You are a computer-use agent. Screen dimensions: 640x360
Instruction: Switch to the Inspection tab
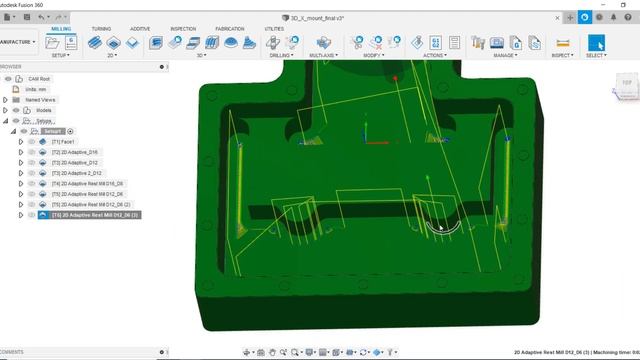(183, 29)
